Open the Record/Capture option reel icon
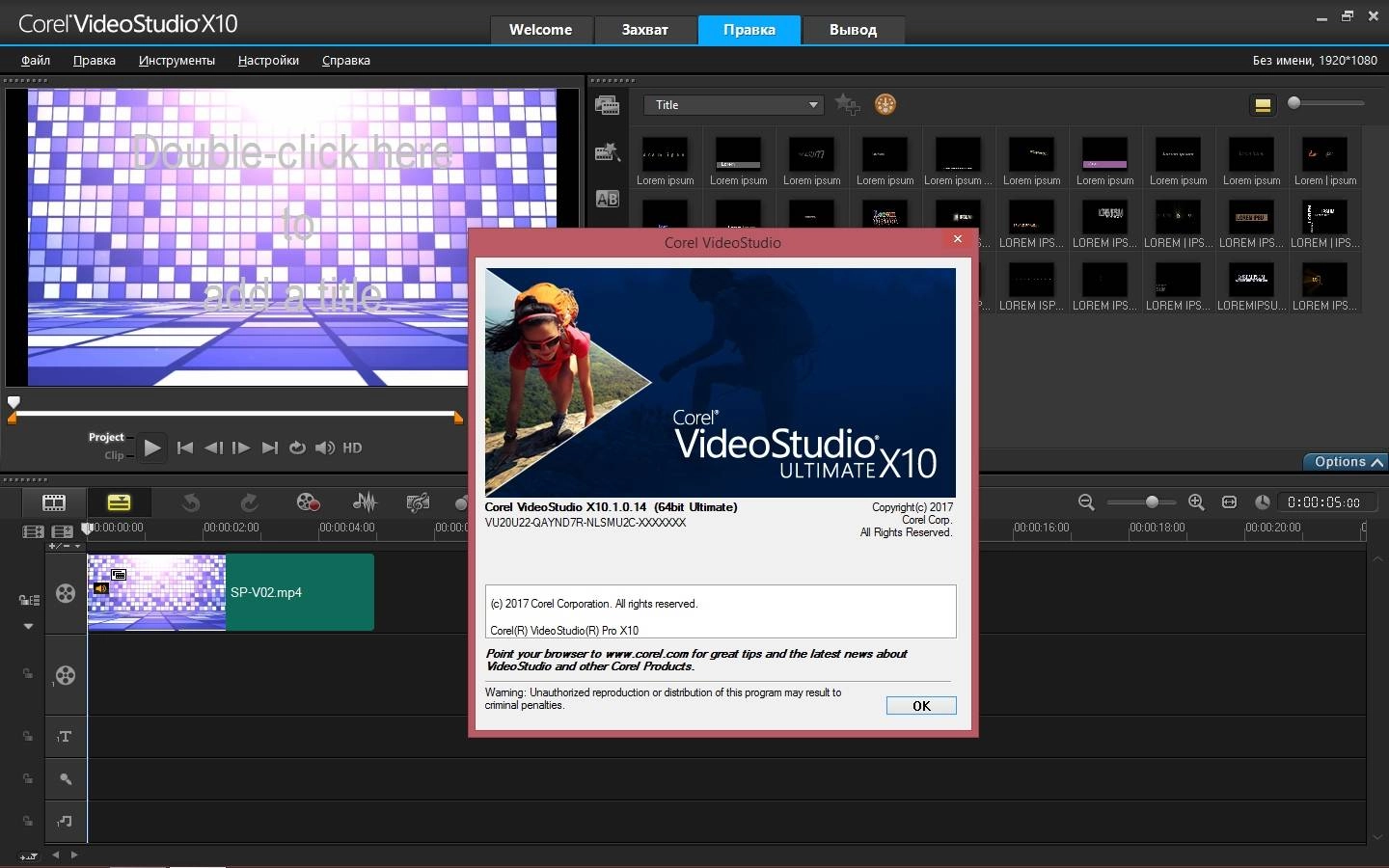 (308, 502)
